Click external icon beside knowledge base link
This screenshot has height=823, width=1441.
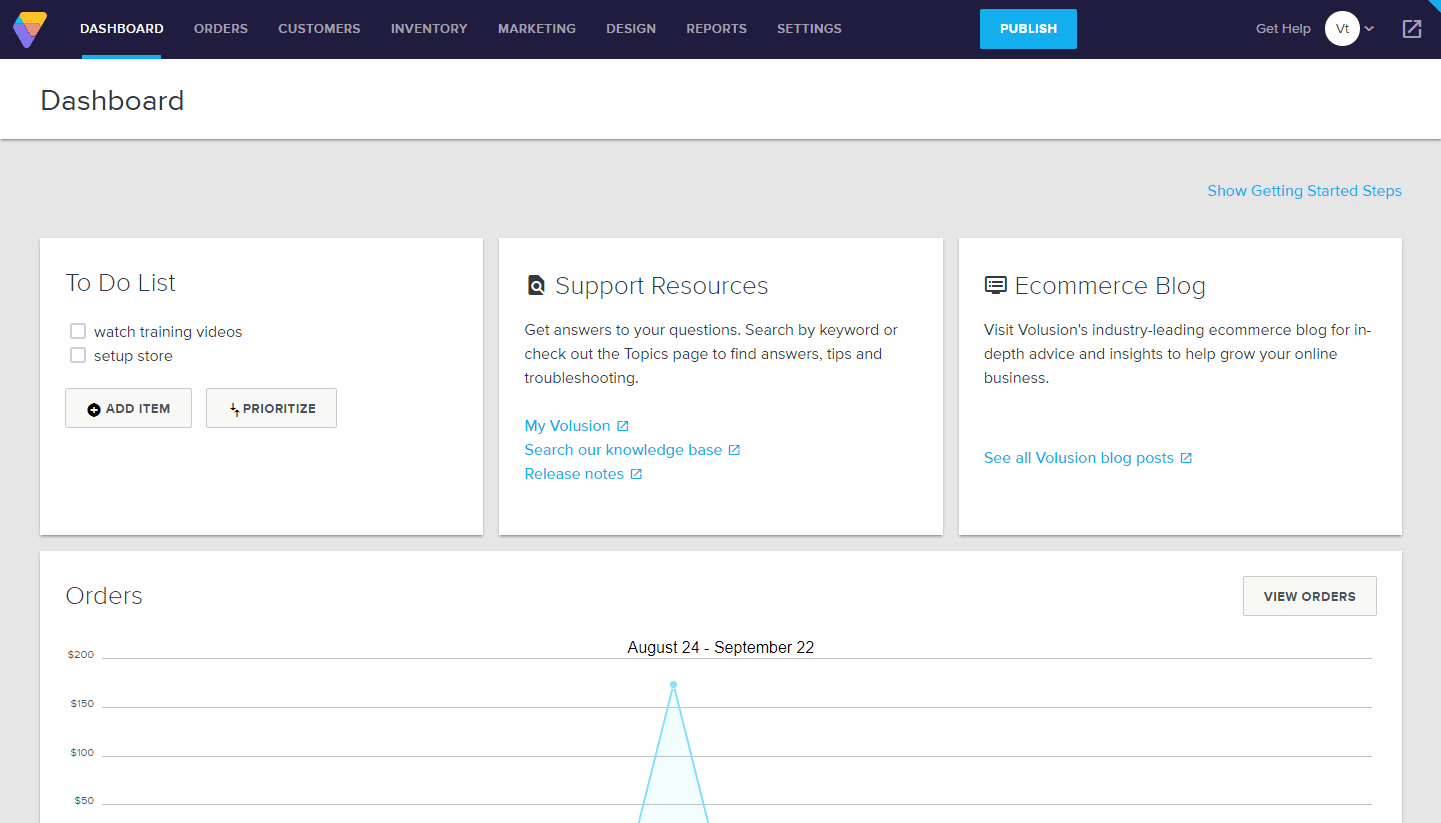(x=734, y=450)
